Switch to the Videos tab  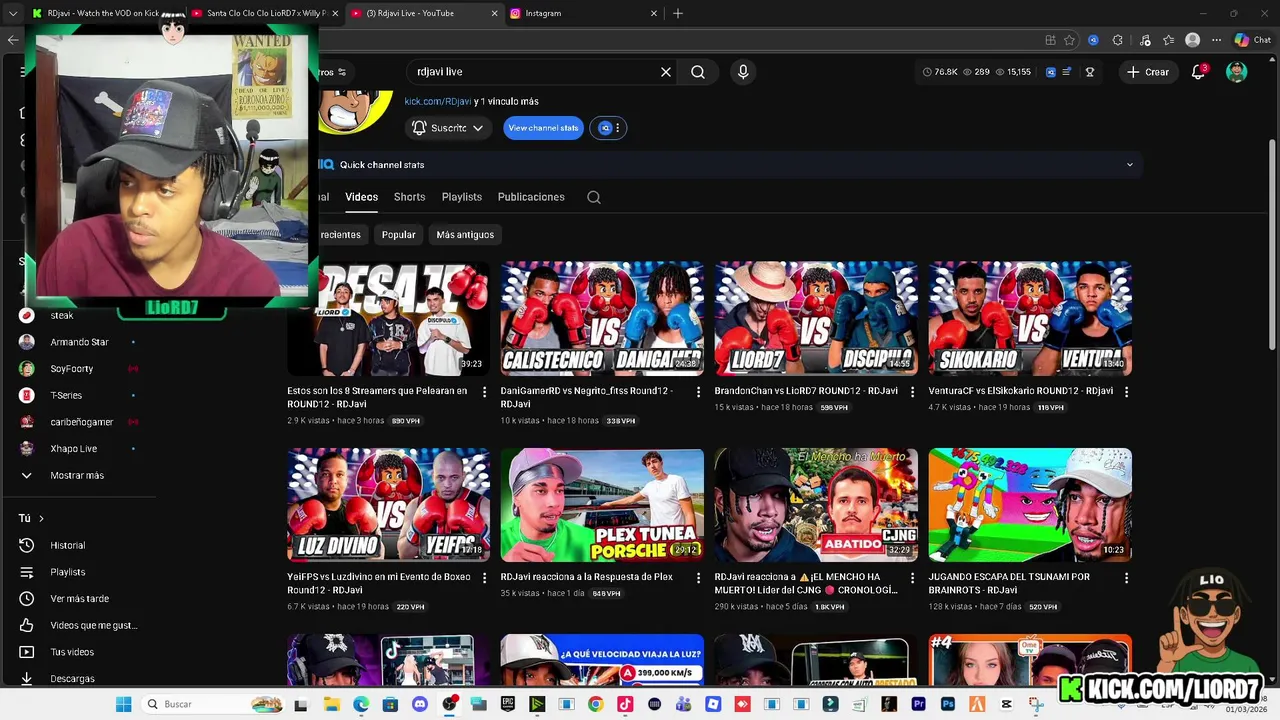coord(361,197)
